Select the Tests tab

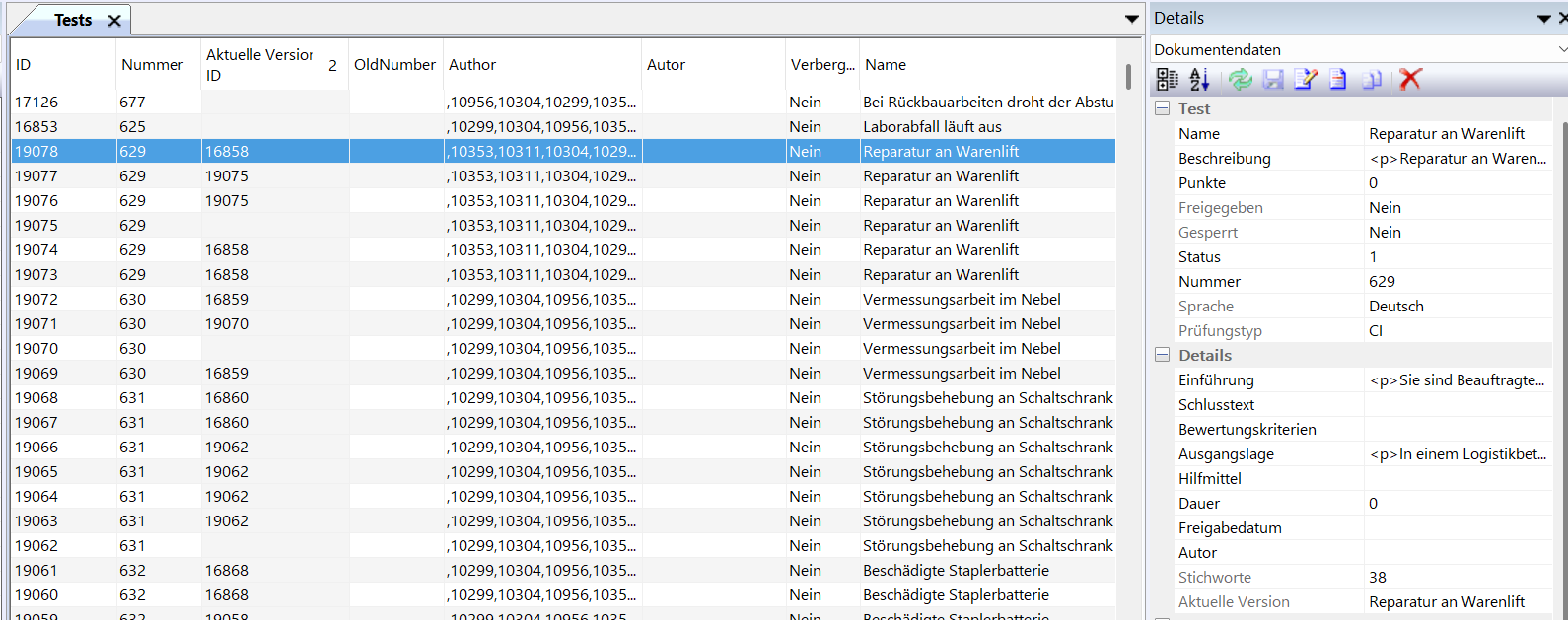click(x=73, y=20)
